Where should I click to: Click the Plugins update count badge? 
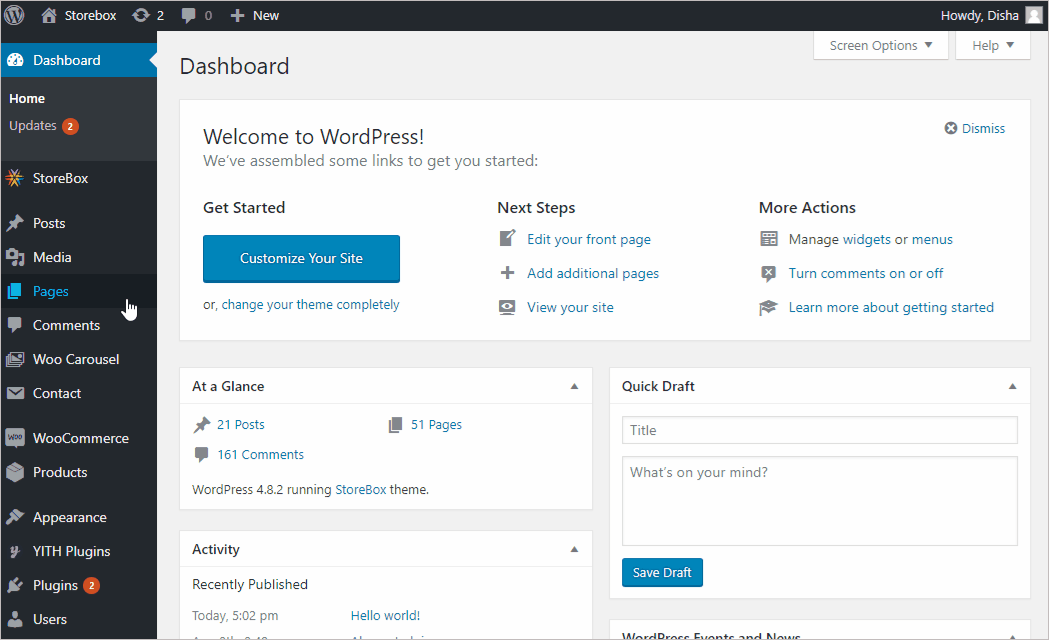coord(92,585)
